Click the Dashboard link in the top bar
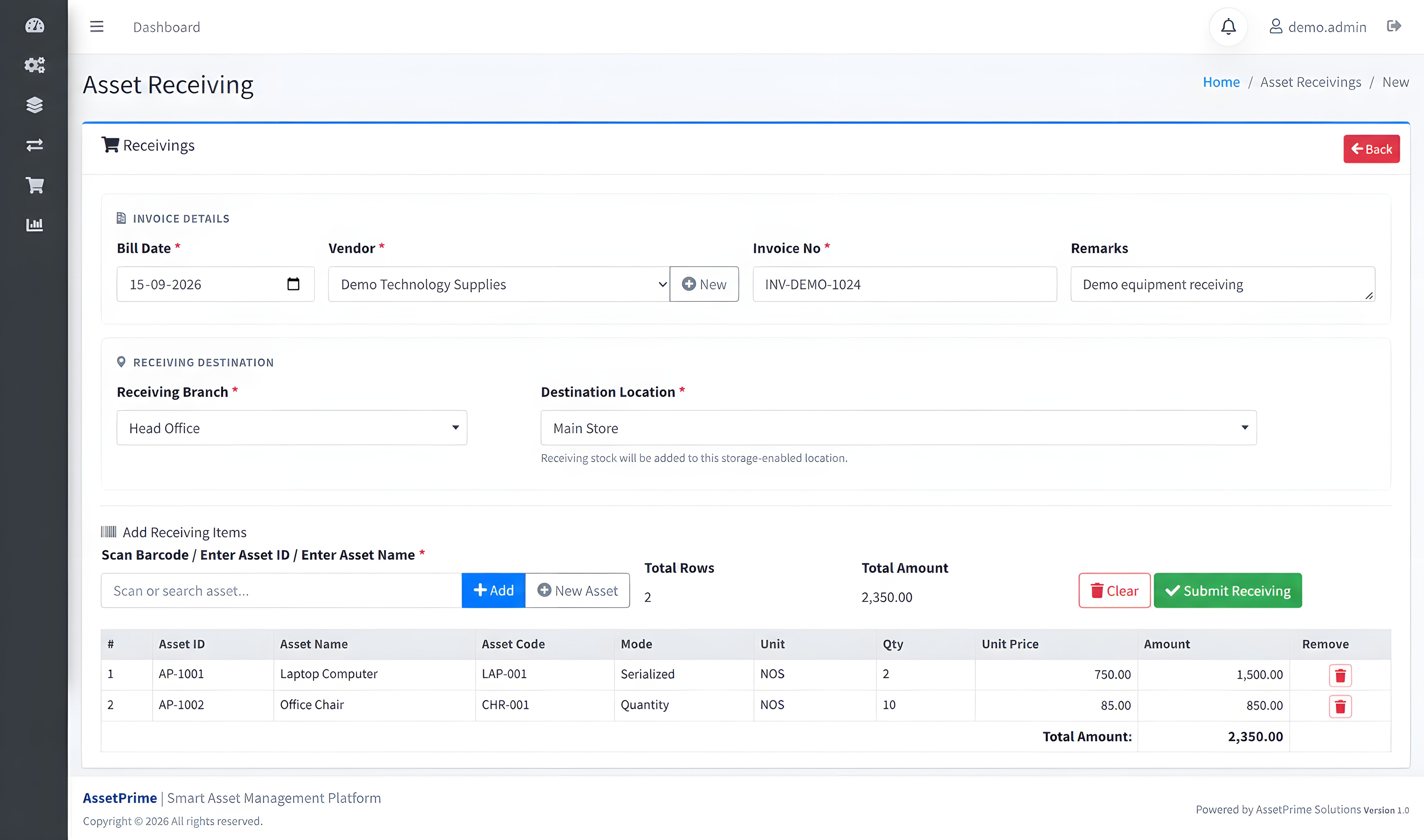This screenshot has height=840, width=1424. [167, 27]
